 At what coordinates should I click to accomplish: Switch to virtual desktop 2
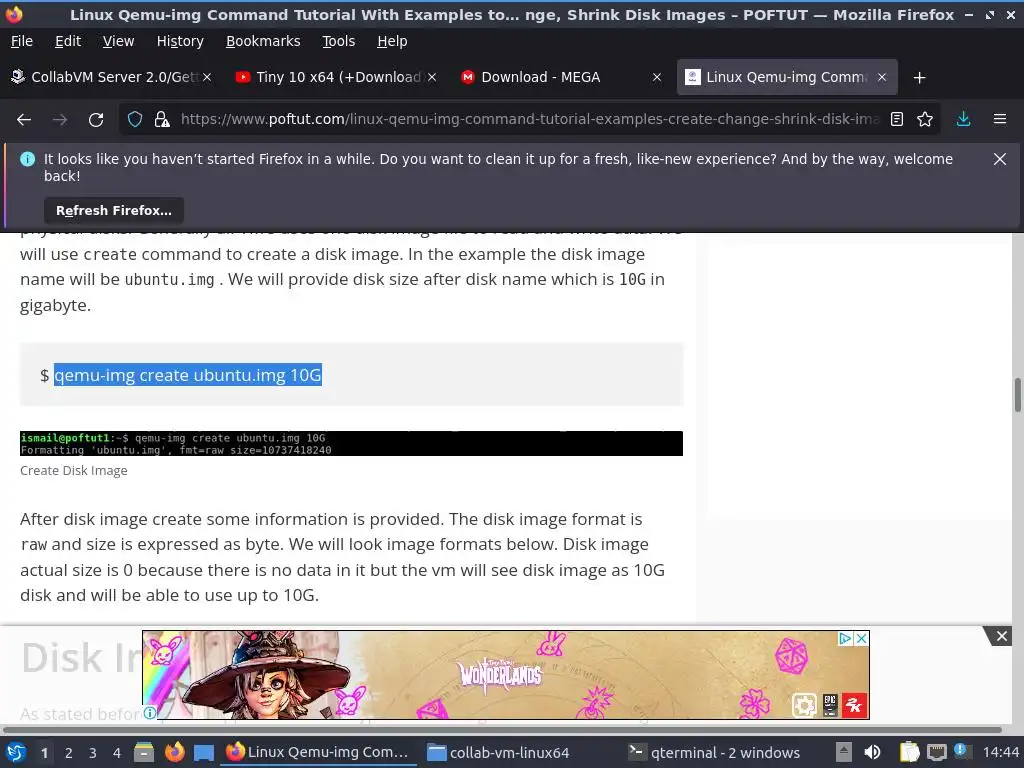pos(69,753)
